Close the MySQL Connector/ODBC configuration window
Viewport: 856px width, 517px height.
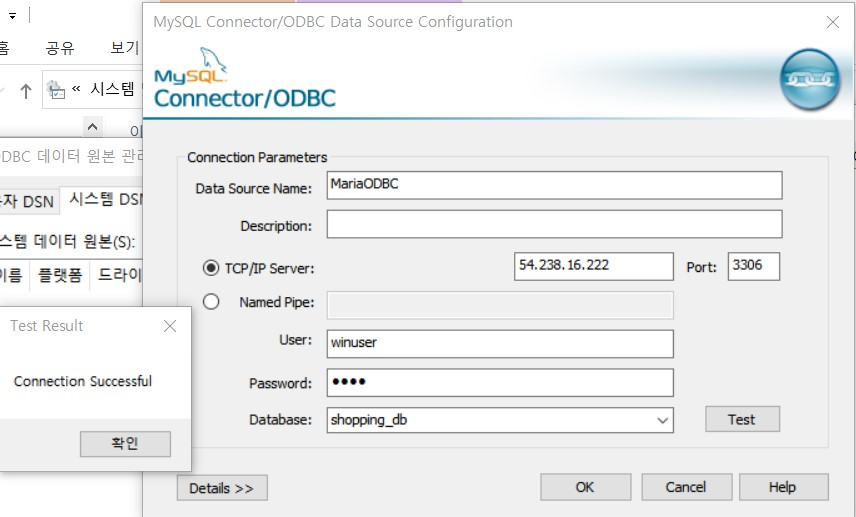833,22
